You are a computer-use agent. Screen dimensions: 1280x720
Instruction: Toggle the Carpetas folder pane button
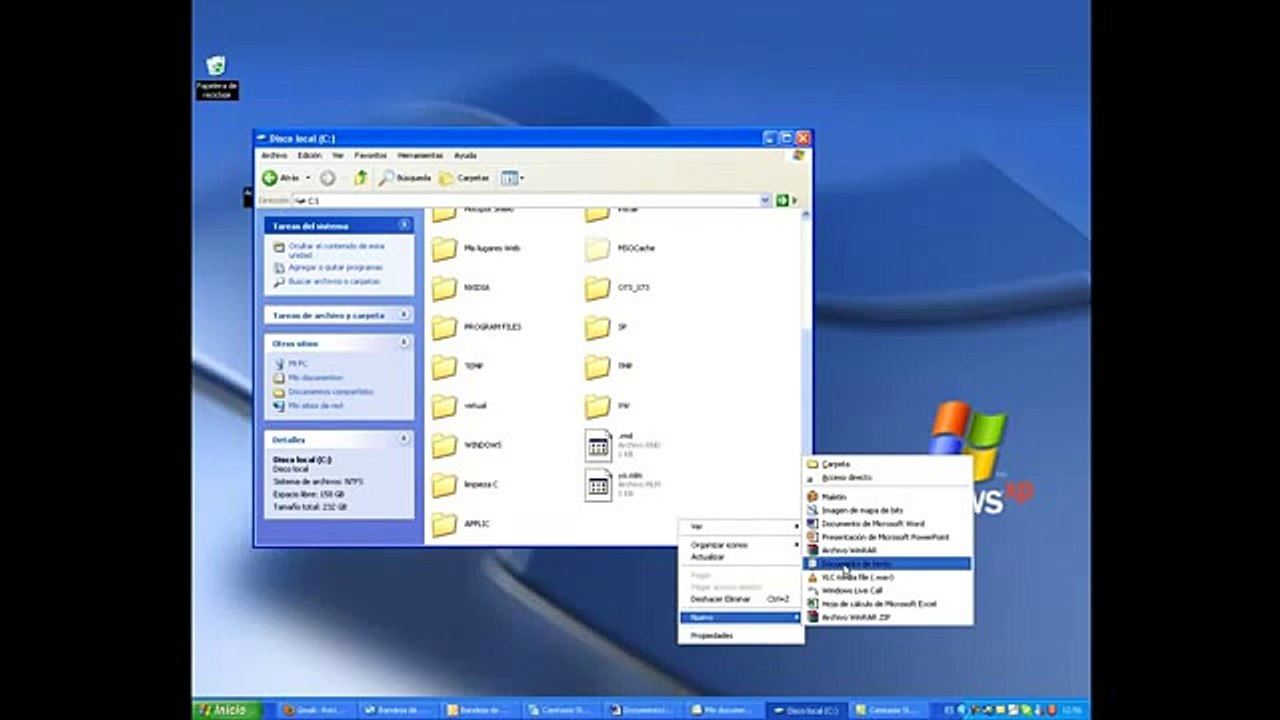464,178
